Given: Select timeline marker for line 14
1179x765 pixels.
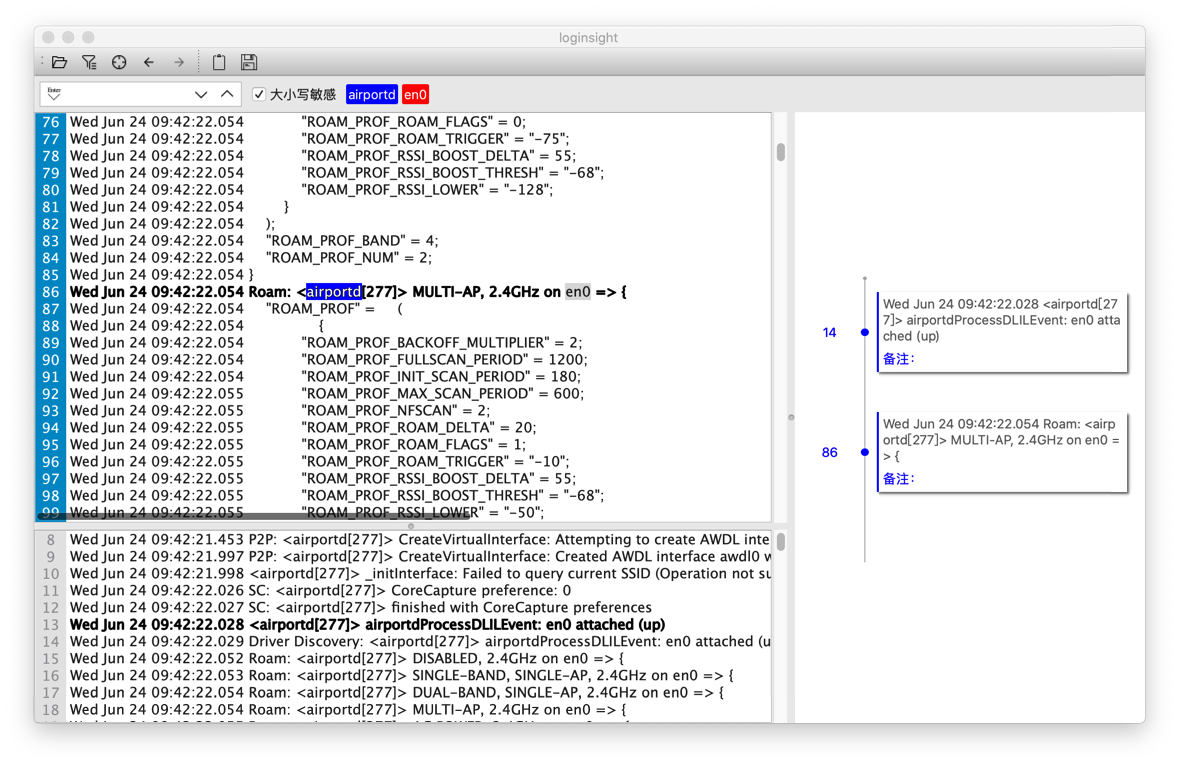Looking at the screenshot, I should pos(865,332).
